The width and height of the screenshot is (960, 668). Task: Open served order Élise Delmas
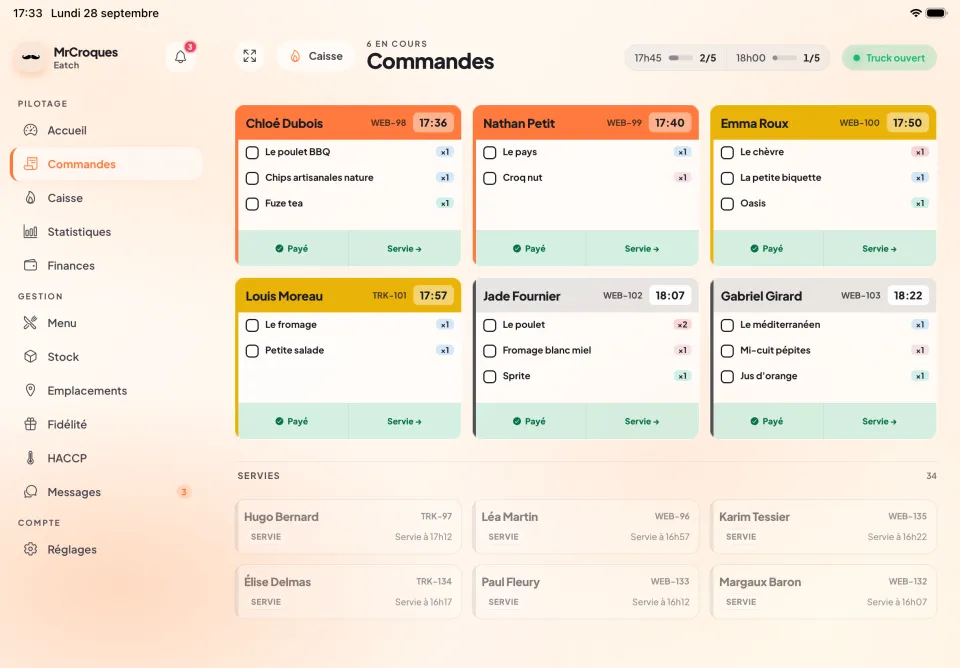click(x=348, y=591)
